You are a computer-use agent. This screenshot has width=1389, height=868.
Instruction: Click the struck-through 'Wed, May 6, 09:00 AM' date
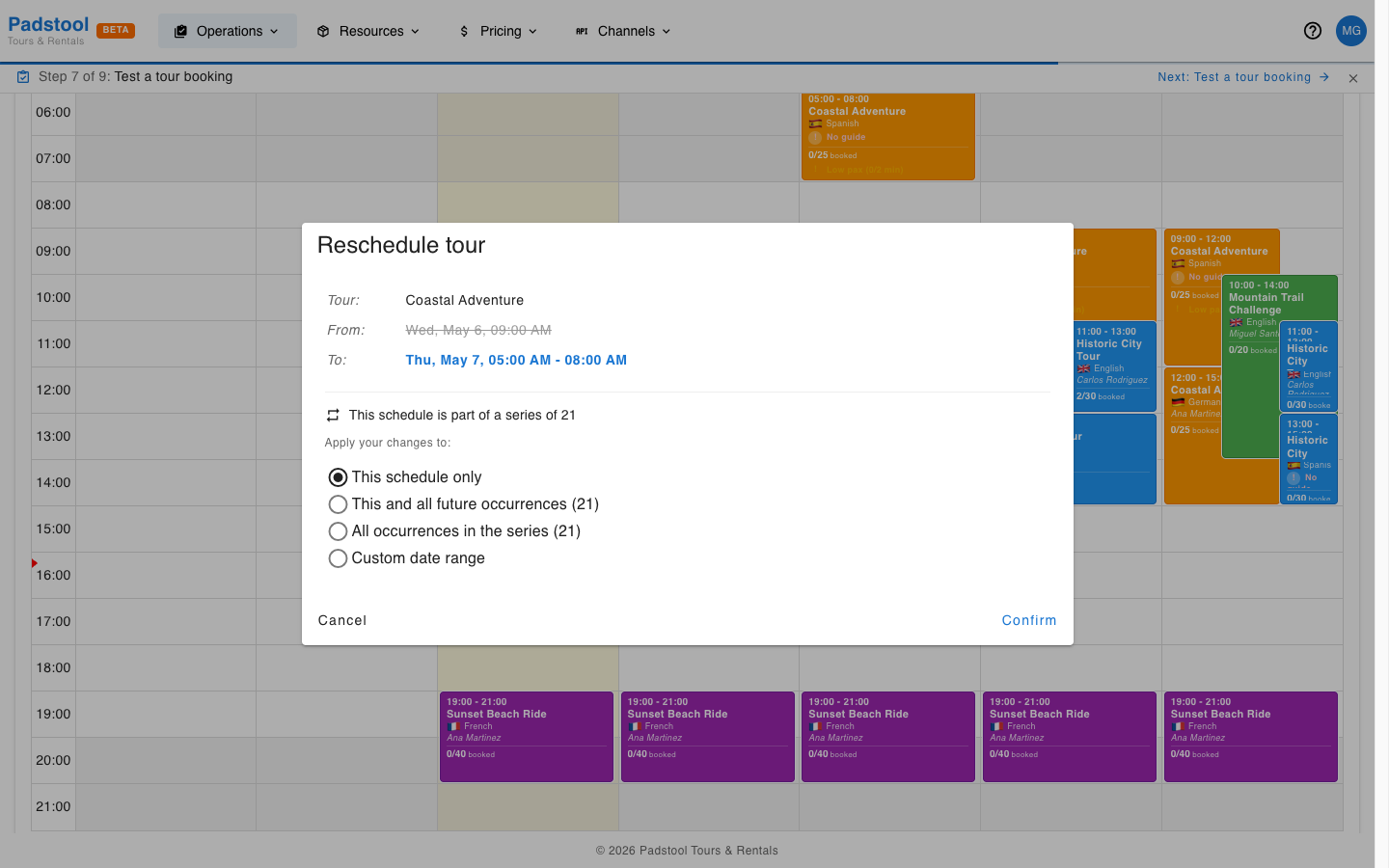click(x=478, y=330)
